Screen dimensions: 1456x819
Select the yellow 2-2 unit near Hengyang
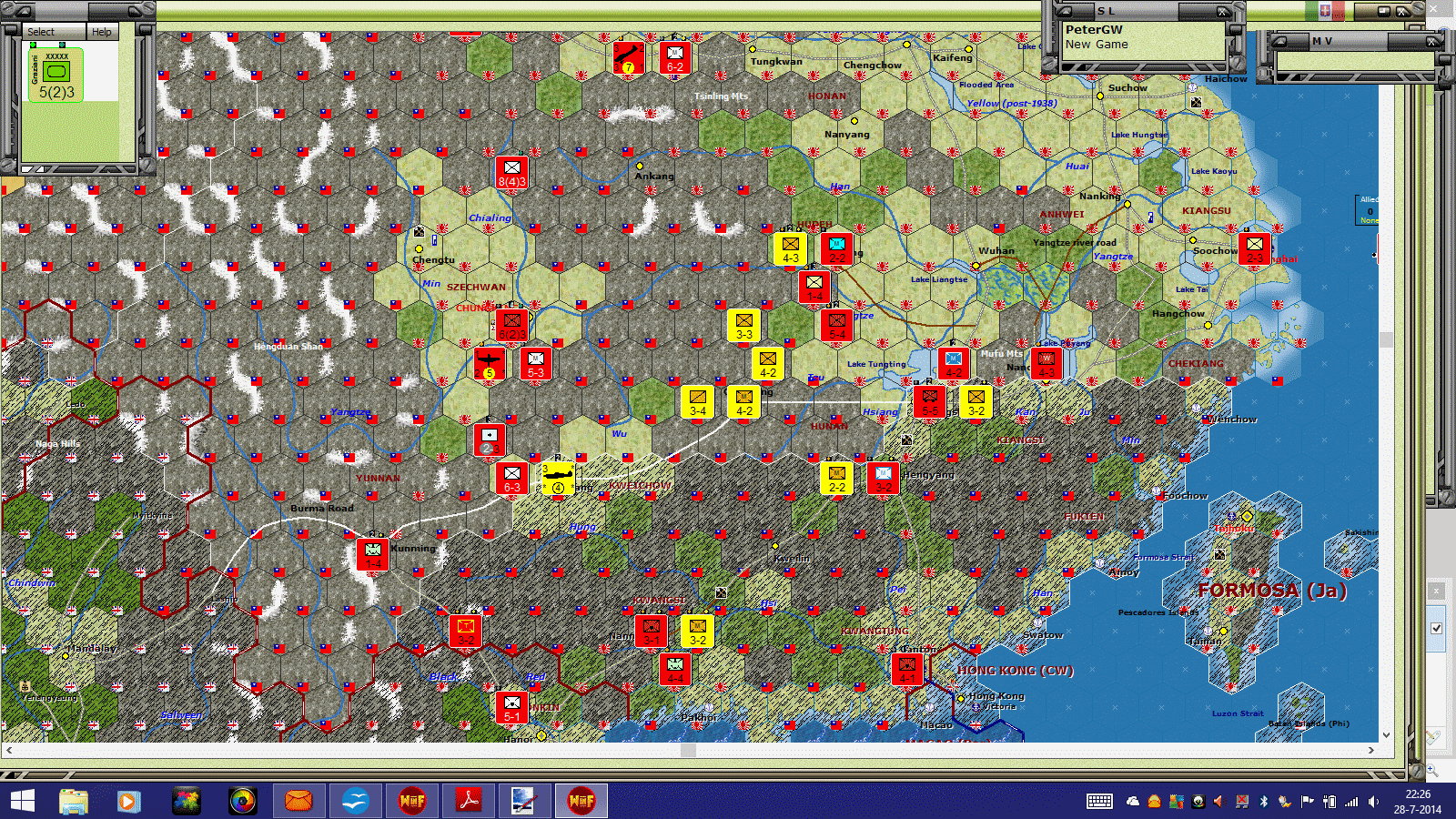click(836, 478)
